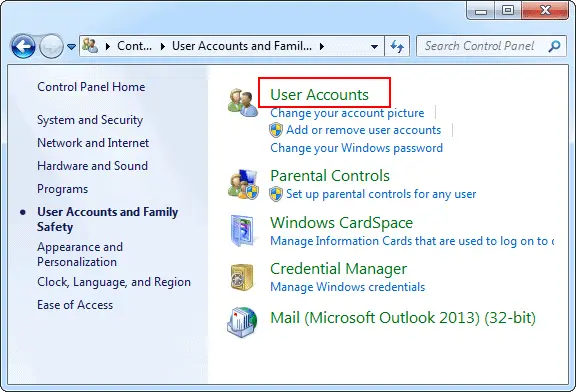Click Change your account picture
576x392 pixels.
347,113
